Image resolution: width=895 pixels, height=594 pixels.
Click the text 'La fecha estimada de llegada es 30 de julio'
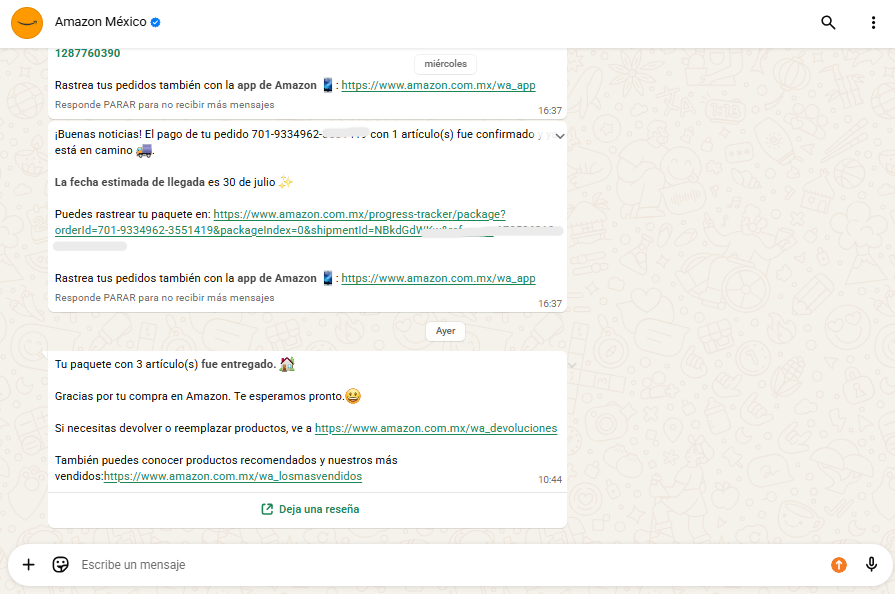coord(165,182)
